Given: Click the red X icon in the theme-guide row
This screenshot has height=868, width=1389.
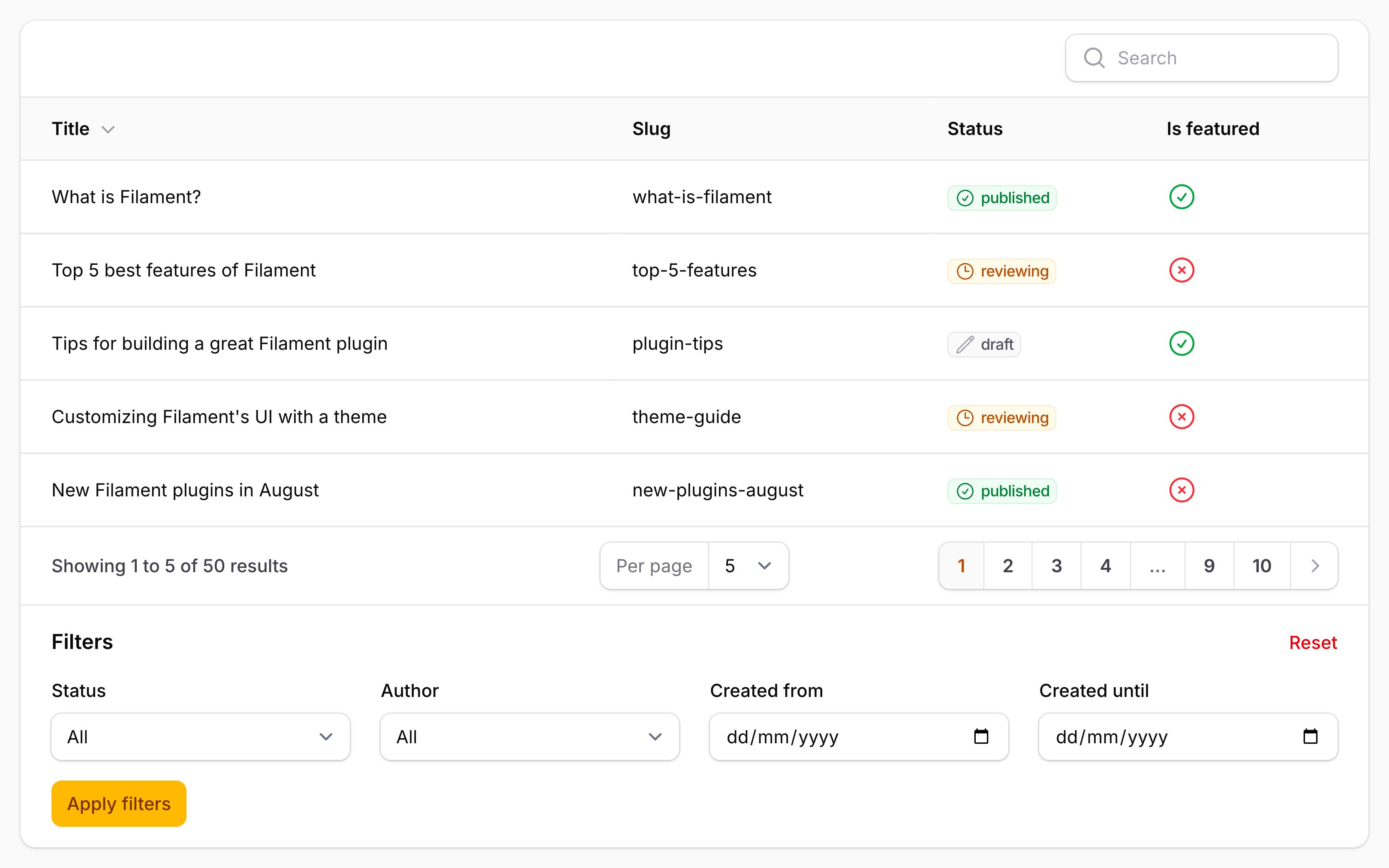Looking at the screenshot, I should [x=1181, y=417].
